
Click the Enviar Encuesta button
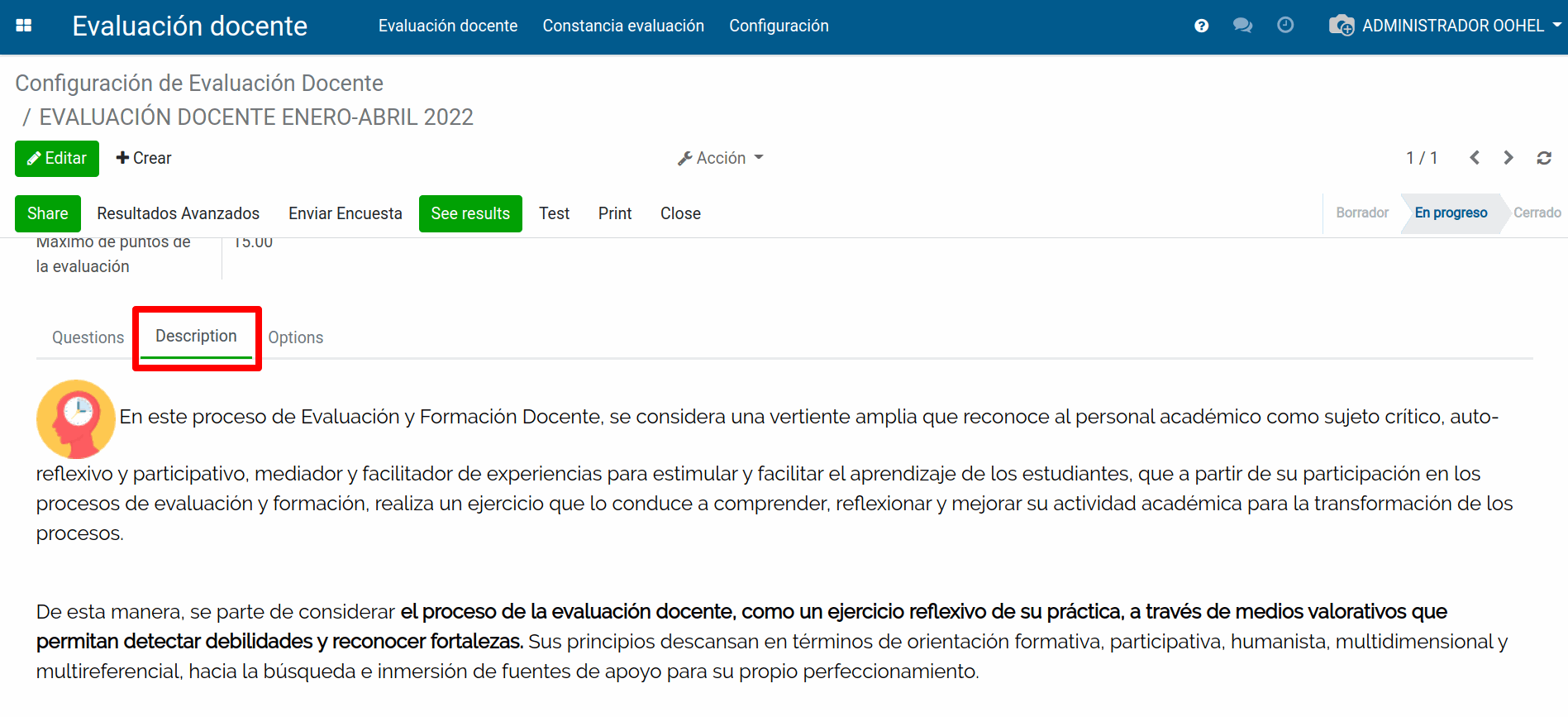coord(345,213)
